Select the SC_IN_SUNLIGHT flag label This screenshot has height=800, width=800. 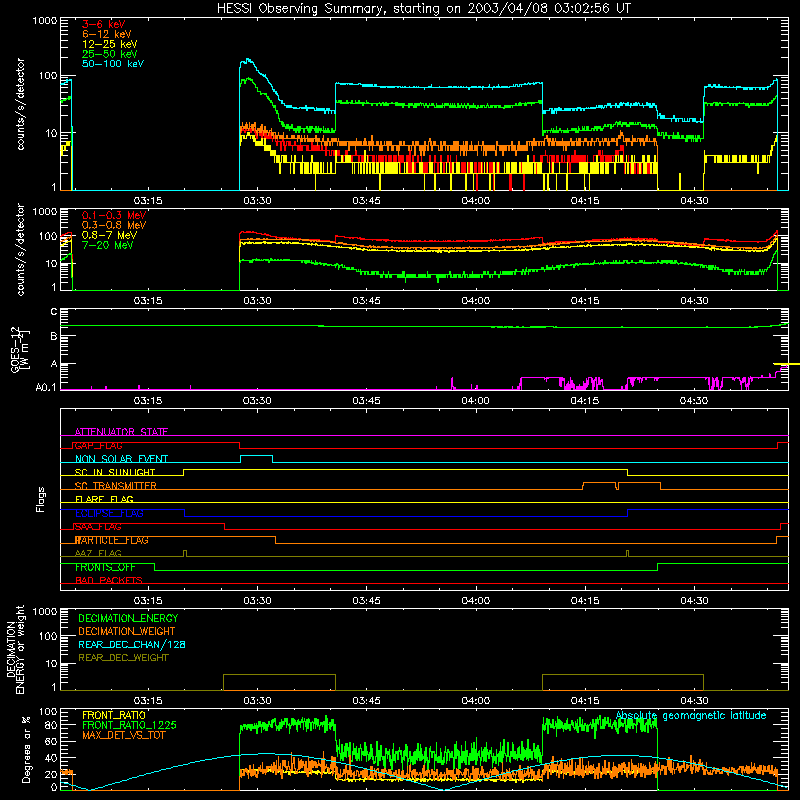coord(115,472)
